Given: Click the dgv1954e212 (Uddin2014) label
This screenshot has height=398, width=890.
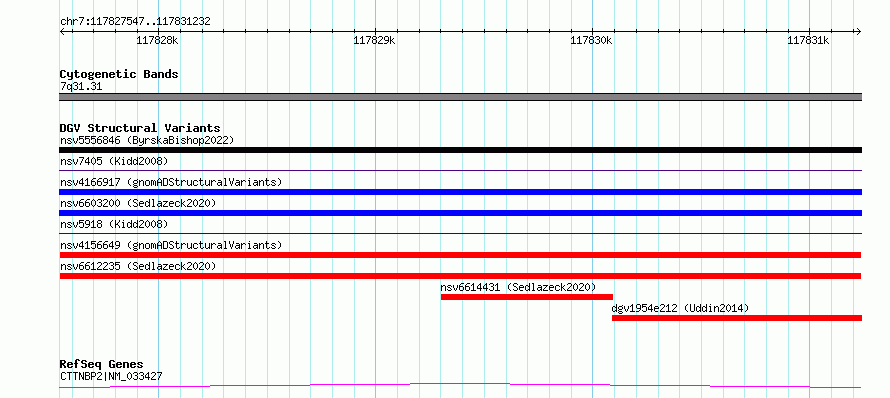Looking at the screenshot, I should tap(680, 308).
